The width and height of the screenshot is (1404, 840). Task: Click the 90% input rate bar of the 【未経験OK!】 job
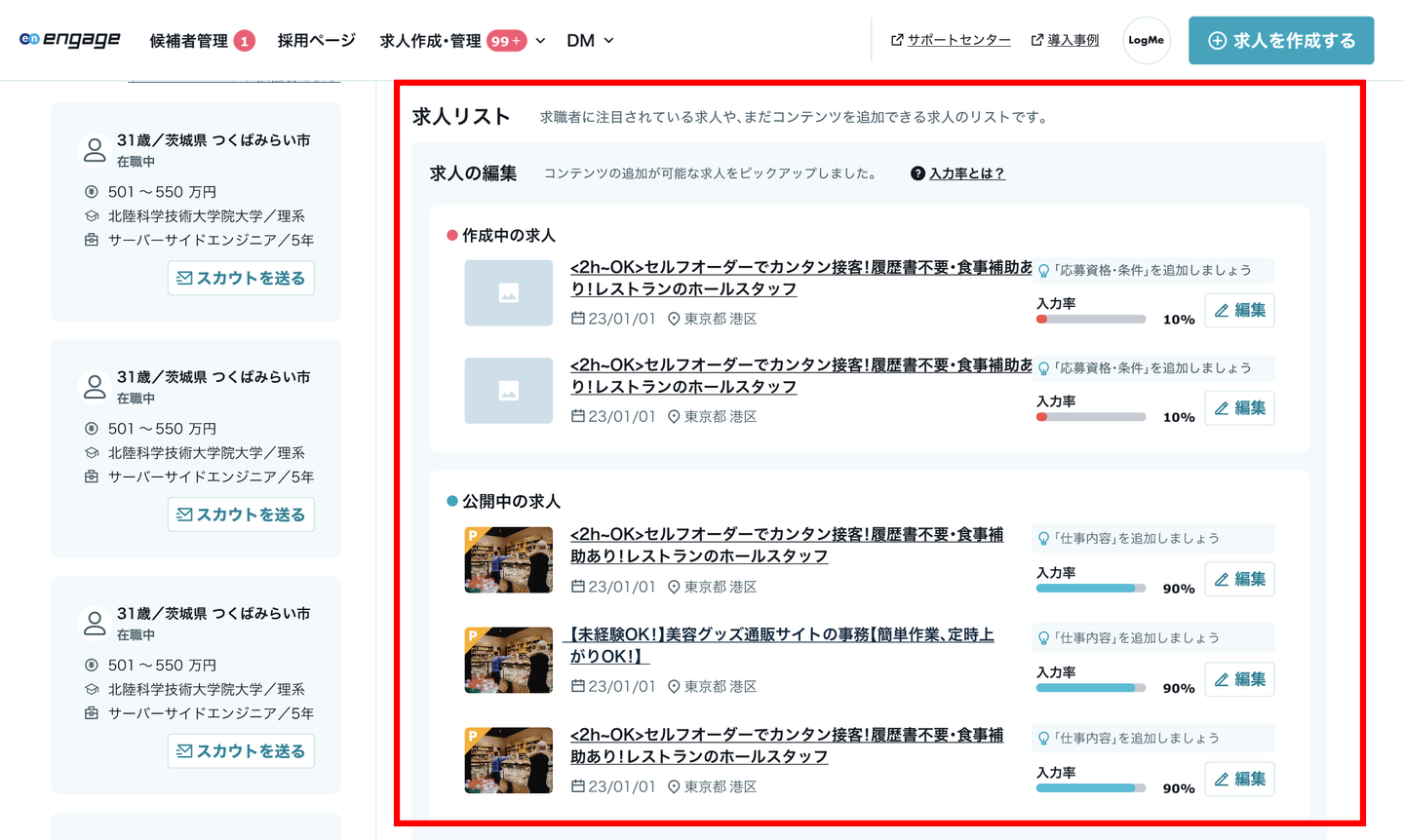point(1090,688)
